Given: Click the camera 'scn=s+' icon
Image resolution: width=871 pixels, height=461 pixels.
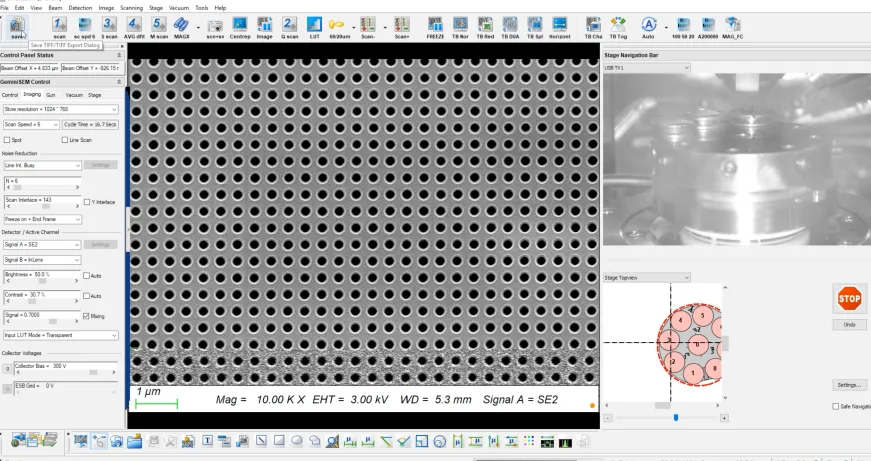Looking at the screenshot, I should point(215,27).
